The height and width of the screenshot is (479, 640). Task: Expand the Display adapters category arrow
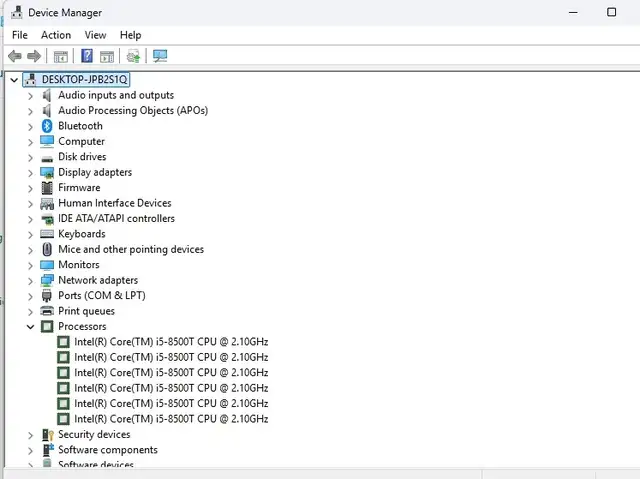[30, 173]
